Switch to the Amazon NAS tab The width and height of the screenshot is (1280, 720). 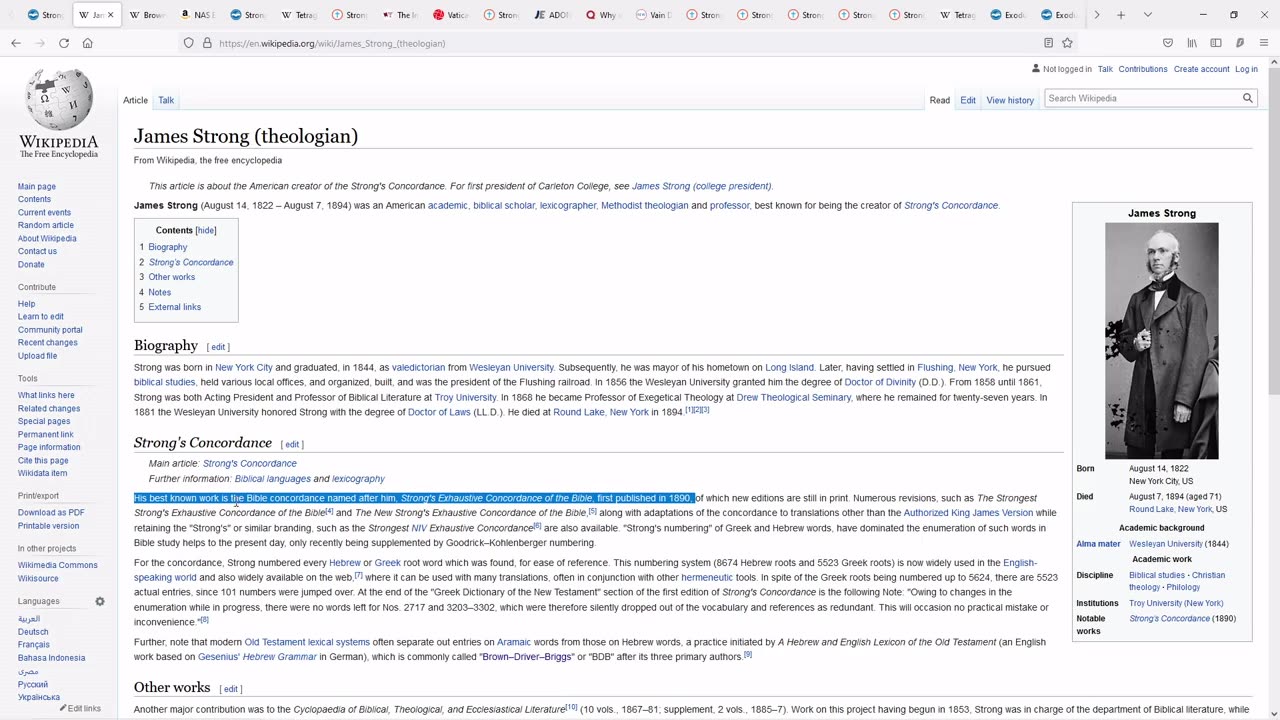pos(197,15)
